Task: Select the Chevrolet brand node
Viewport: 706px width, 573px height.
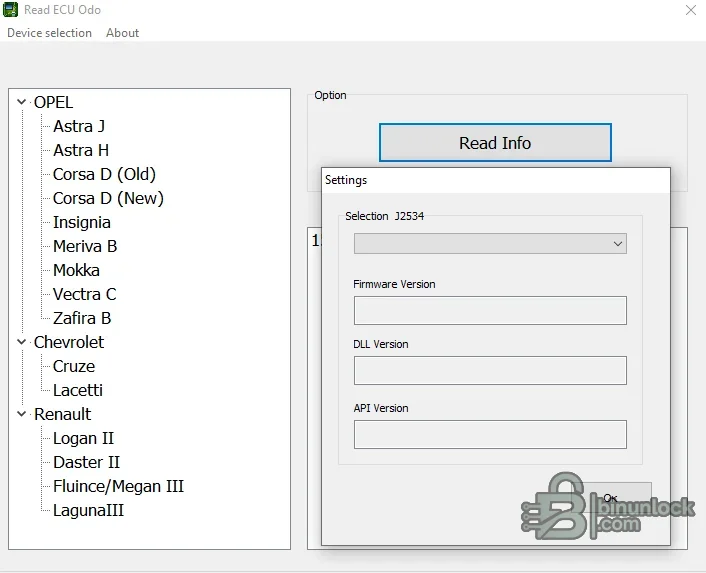Action: [x=69, y=342]
